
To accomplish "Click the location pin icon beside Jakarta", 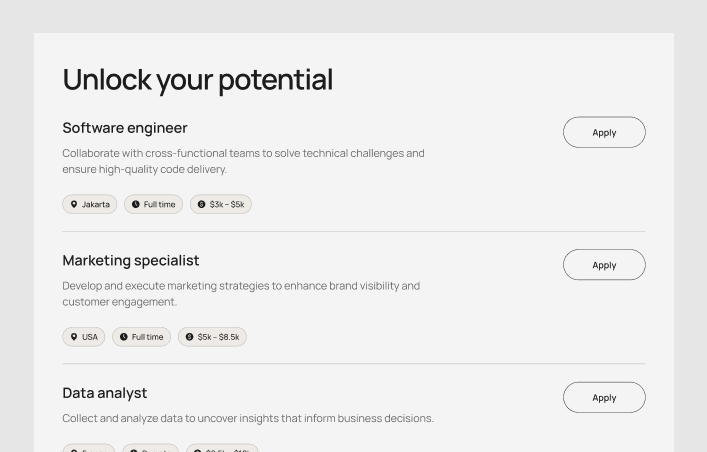I will click(74, 204).
